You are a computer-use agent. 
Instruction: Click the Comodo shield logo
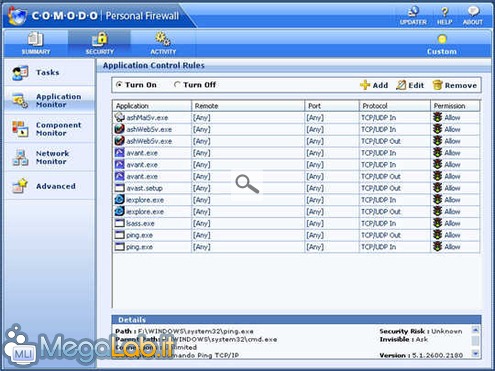click(17, 16)
